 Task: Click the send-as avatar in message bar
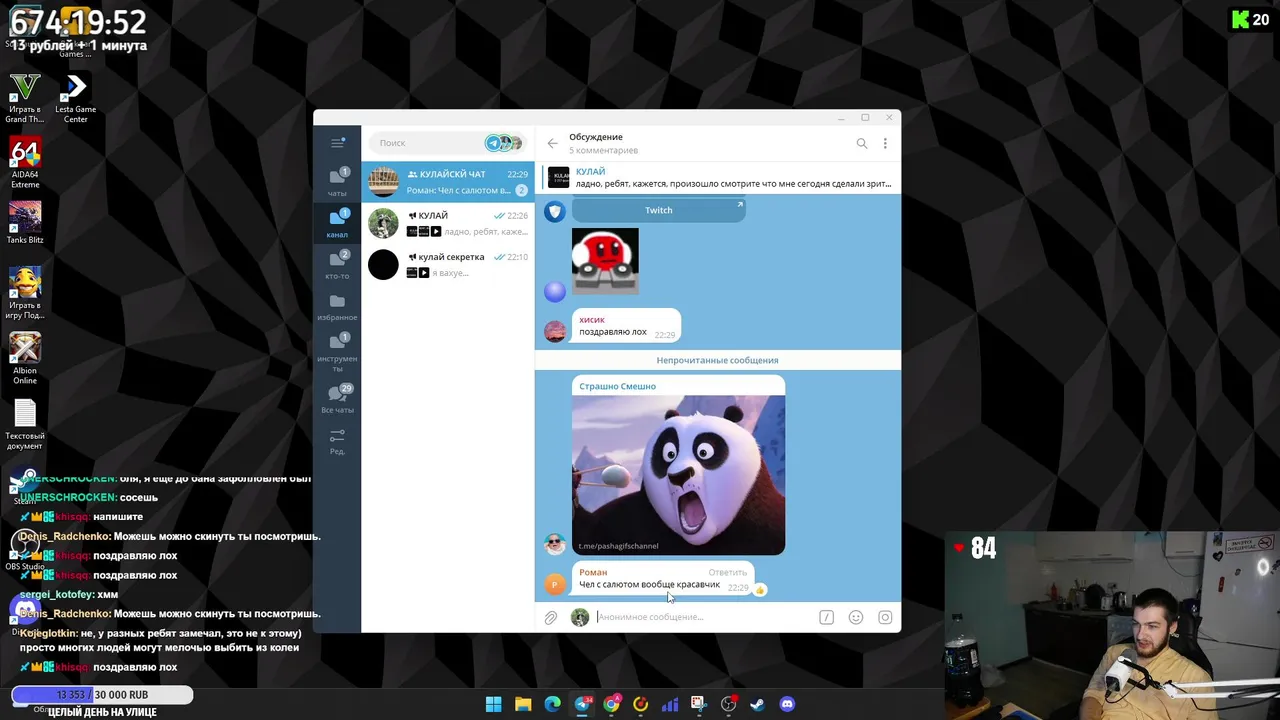tap(580, 618)
